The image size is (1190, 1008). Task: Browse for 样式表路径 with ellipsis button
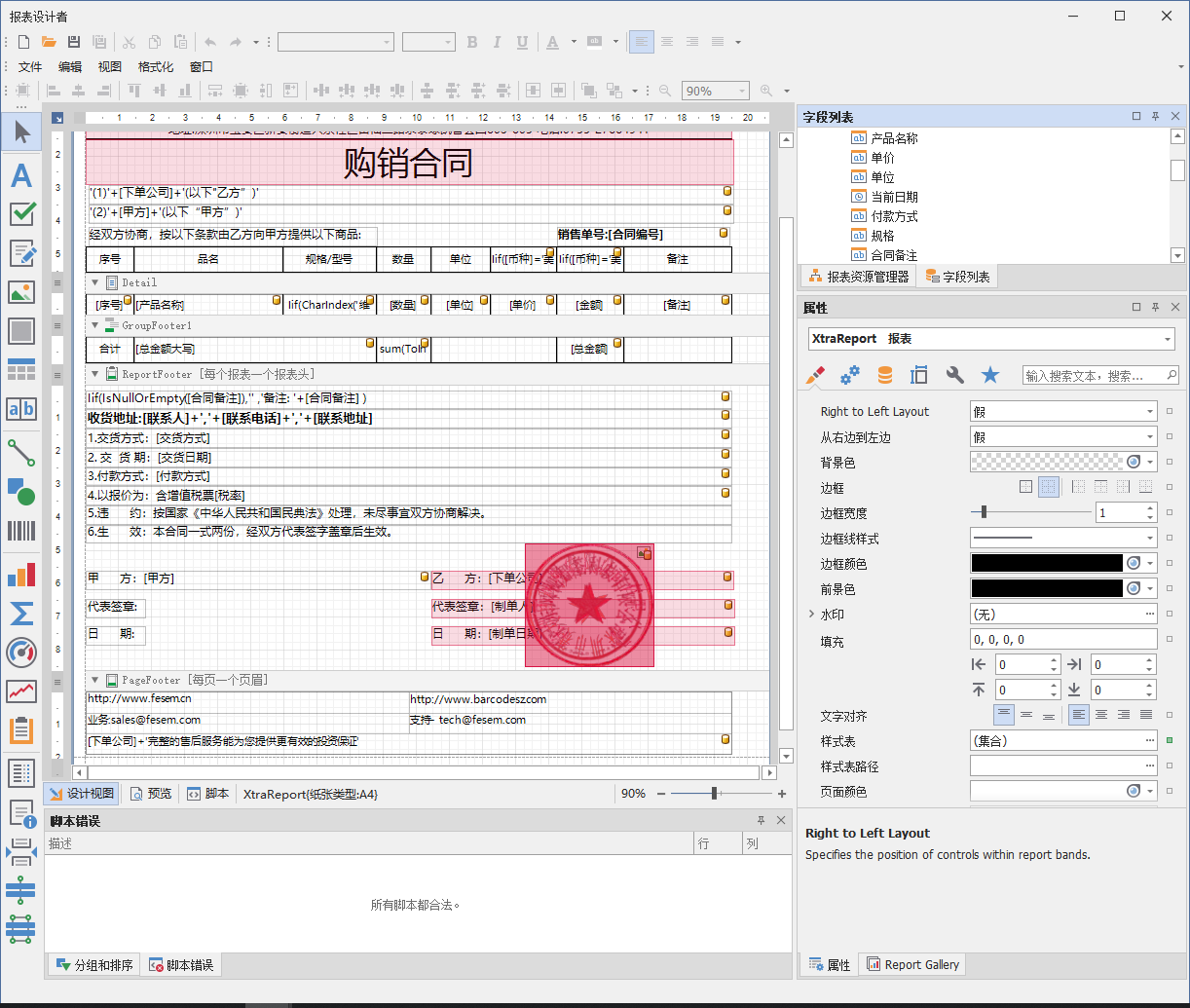(x=1150, y=766)
